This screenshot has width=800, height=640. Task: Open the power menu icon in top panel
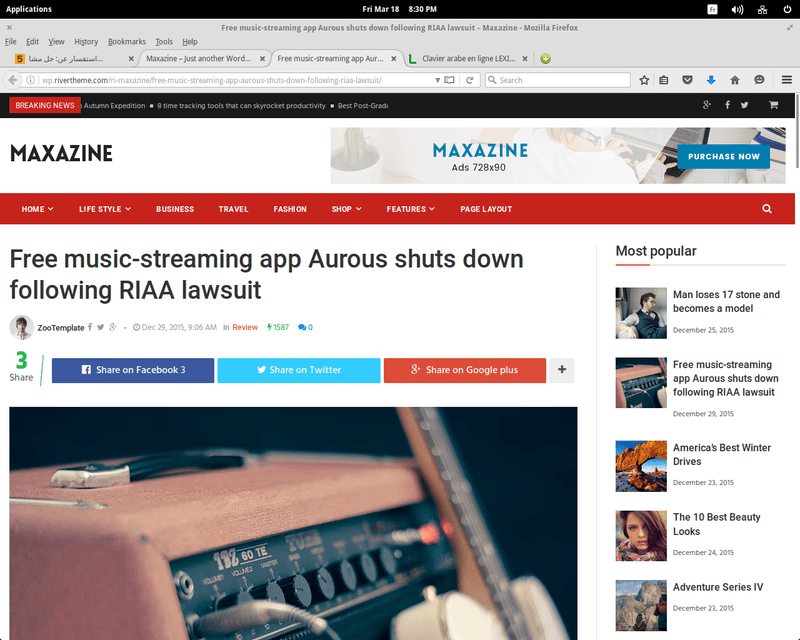[787, 9]
